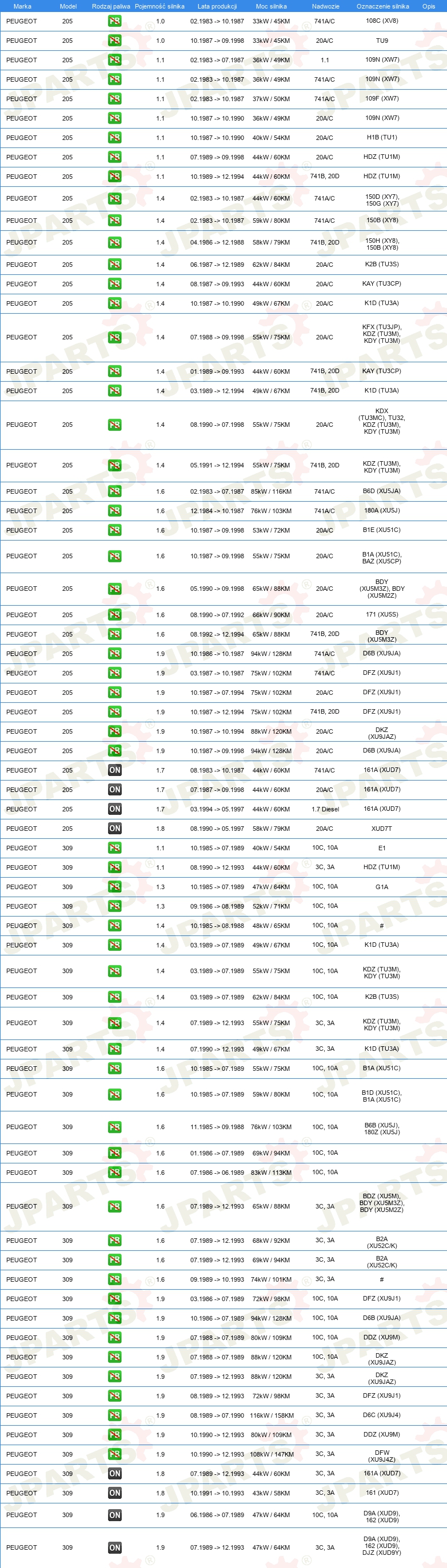Click the ON icon in the 1.7 Diesel body row
The height and width of the screenshot is (1568, 447).
tap(114, 809)
